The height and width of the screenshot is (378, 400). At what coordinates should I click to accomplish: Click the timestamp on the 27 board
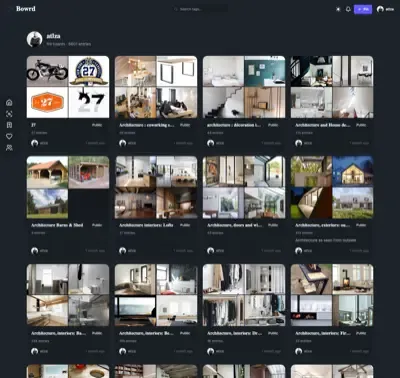[x=95, y=143]
